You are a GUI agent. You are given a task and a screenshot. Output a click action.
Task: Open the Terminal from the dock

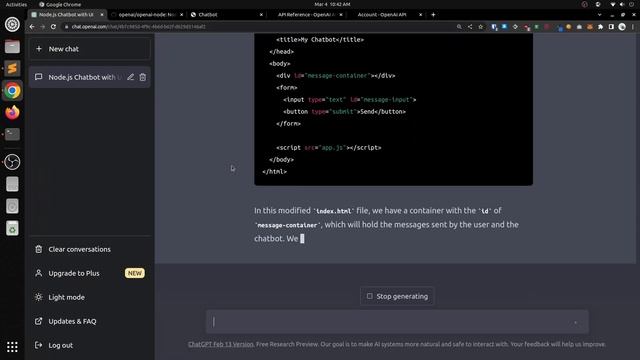[12, 134]
